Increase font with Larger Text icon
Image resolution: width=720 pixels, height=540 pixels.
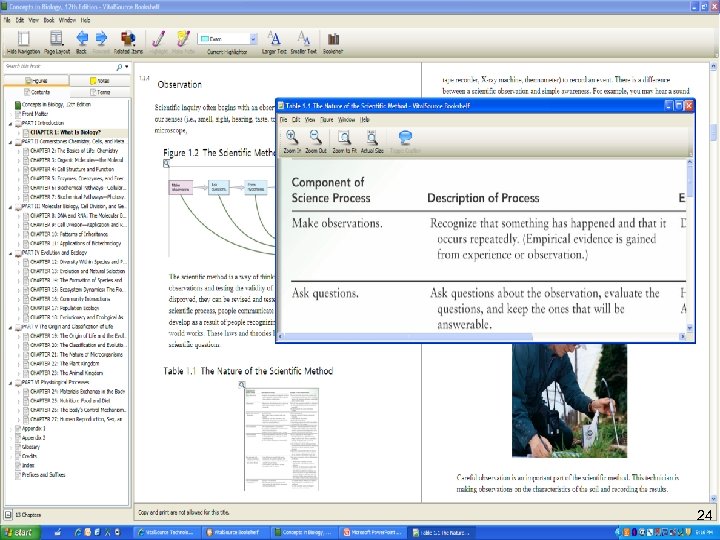(x=273, y=39)
